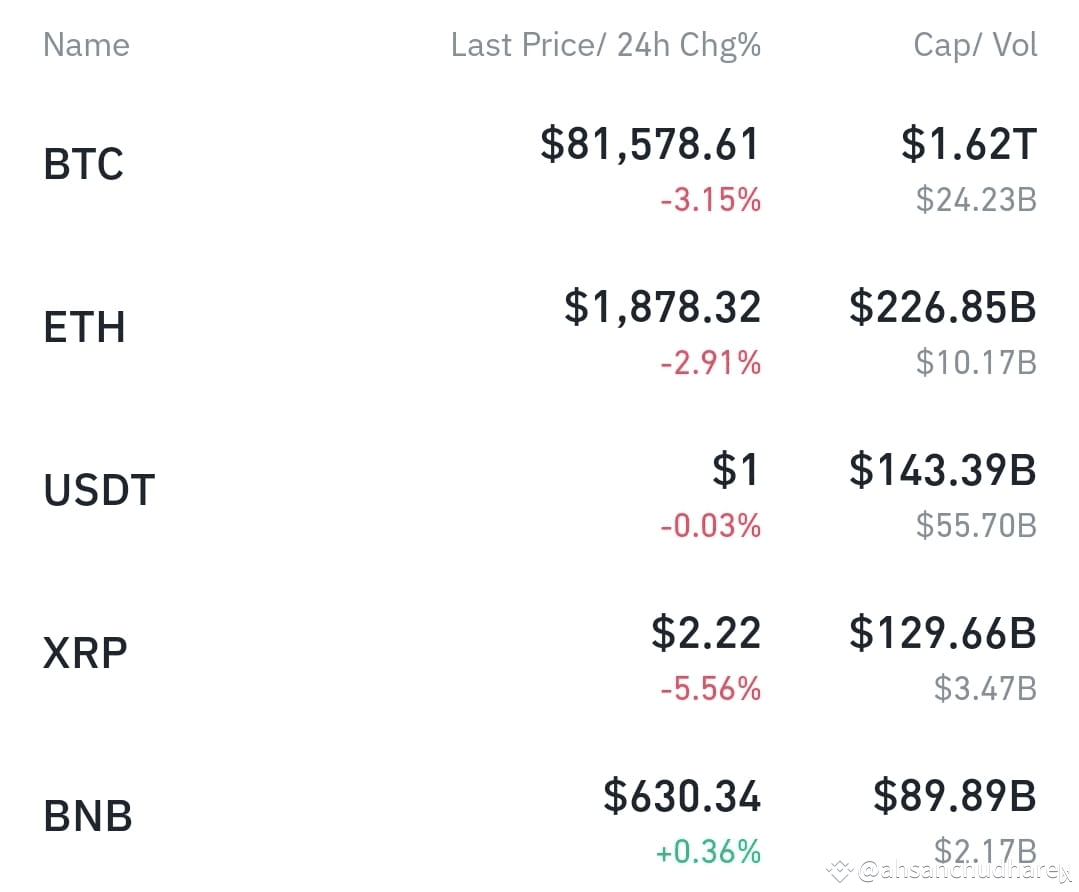Open the USDT coin row
Screen dimensions: 1079x892
coord(540,492)
